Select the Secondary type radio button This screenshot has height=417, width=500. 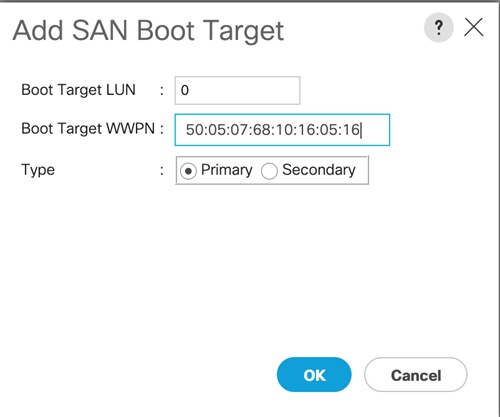click(269, 171)
